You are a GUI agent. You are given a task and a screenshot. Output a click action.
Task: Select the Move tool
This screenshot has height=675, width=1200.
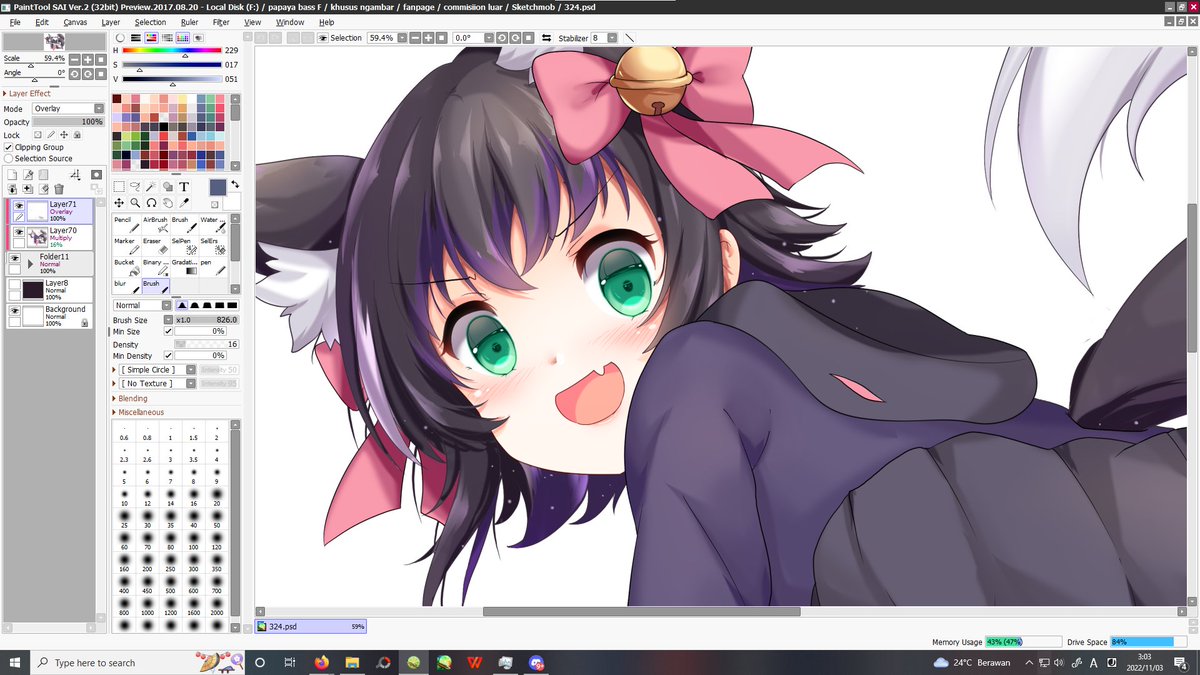point(119,203)
